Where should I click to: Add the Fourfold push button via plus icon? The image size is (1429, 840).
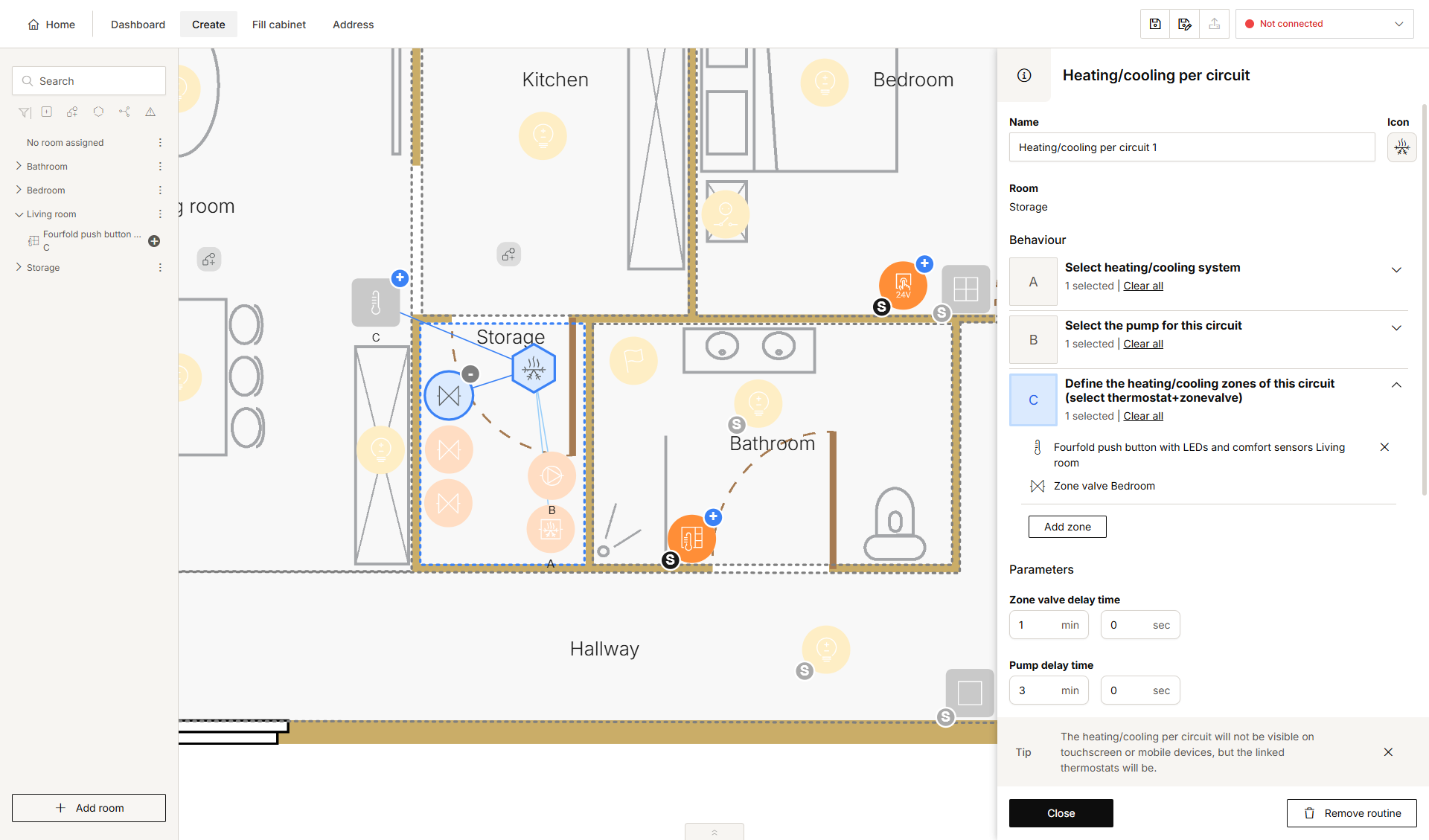[x=154, y=241]
